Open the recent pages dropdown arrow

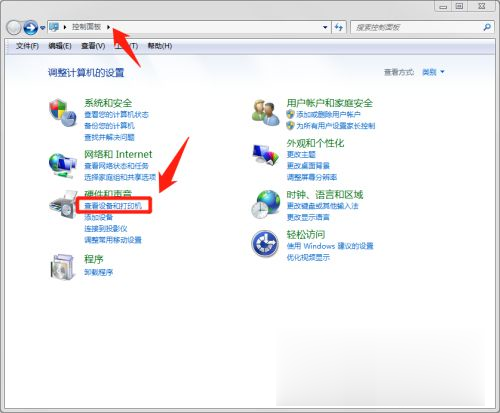point(42,28)
